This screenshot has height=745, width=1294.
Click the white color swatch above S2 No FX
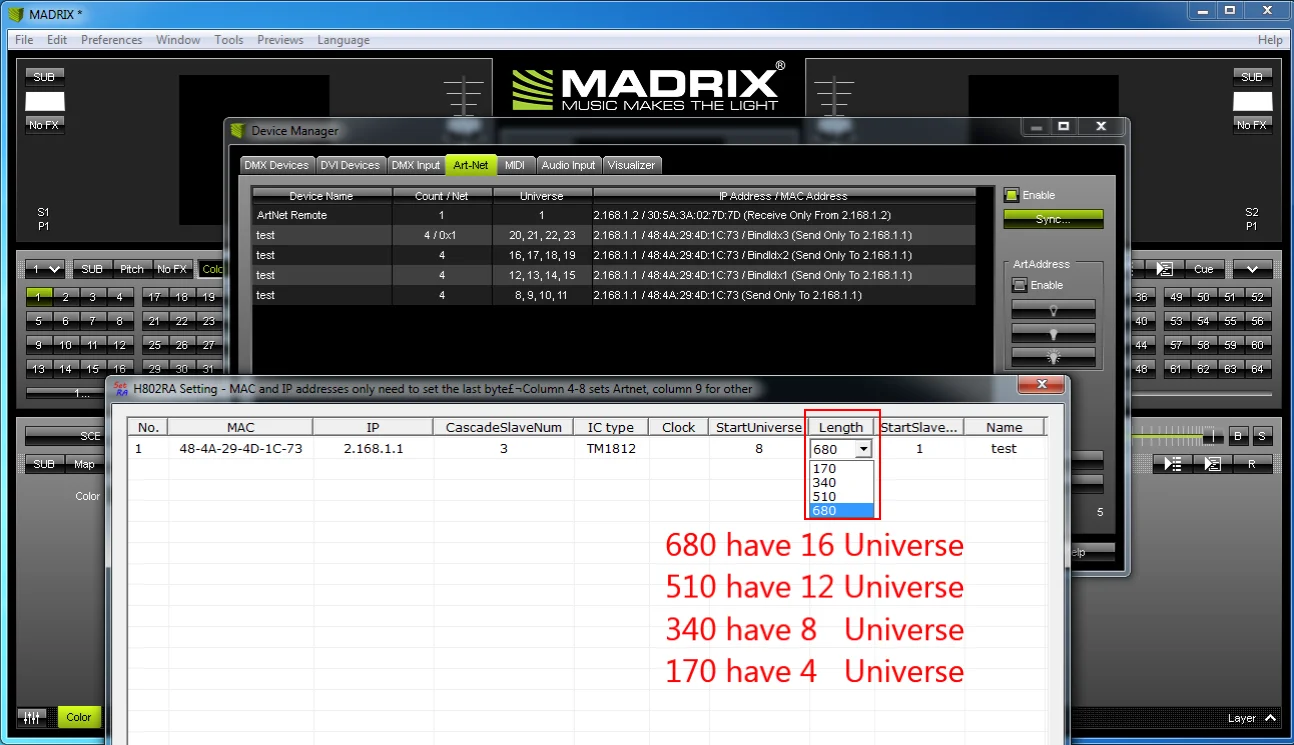[x=1252, y=101]
